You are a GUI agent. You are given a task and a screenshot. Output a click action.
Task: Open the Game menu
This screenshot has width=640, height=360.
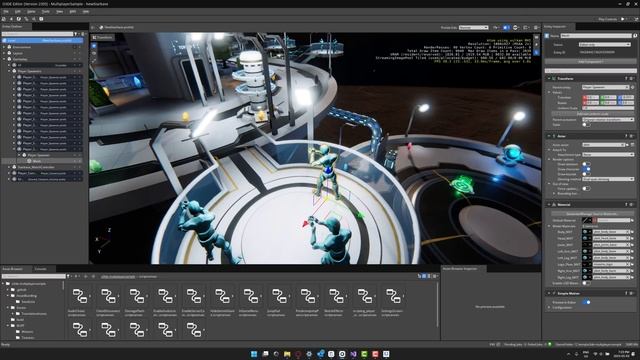(x=31, y=11)
